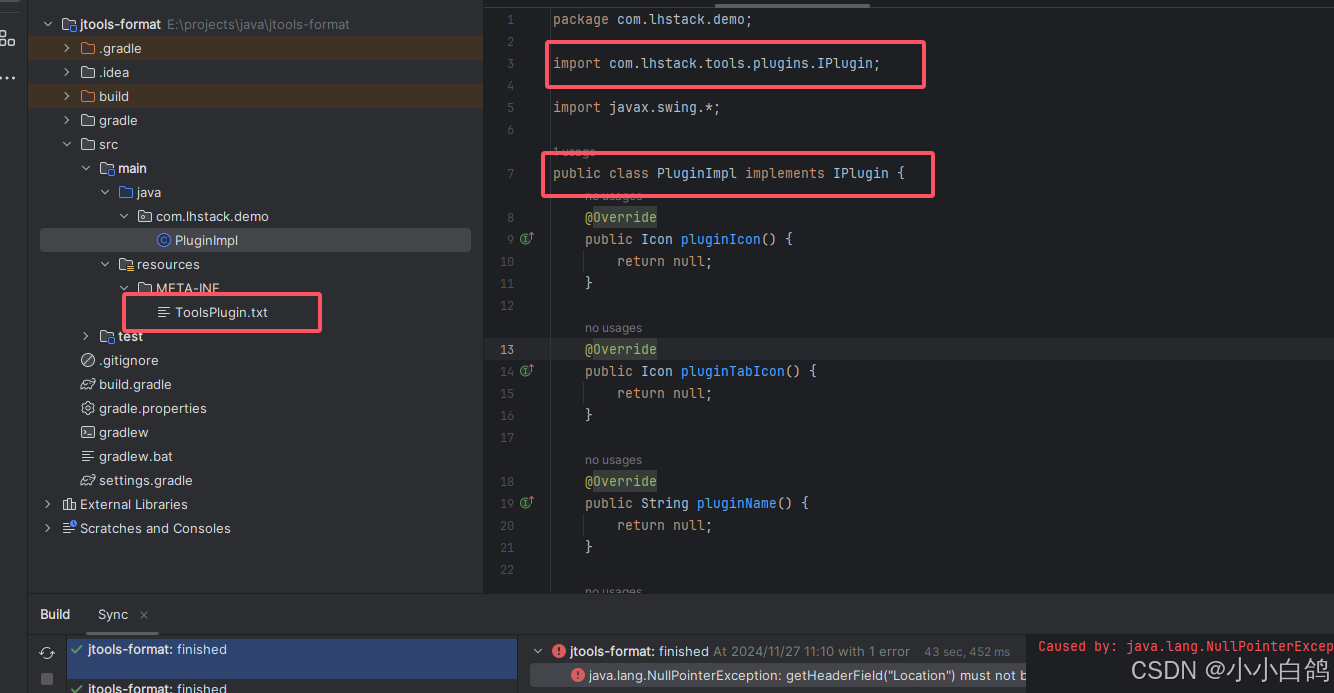Expand the .gradle folder
Screen dimensions: 1334x693
point(67,48)
